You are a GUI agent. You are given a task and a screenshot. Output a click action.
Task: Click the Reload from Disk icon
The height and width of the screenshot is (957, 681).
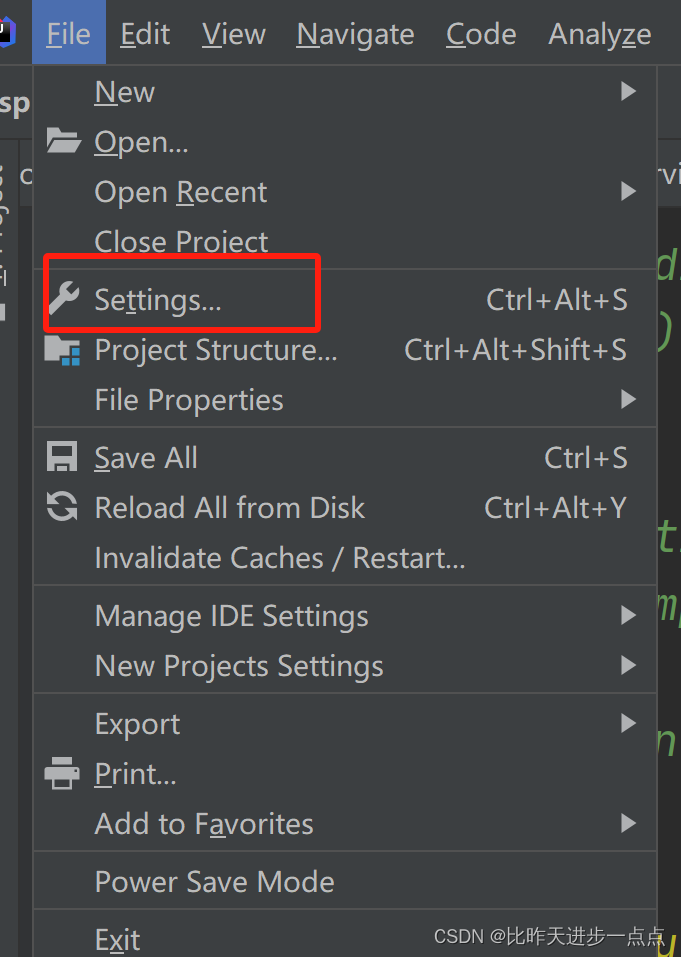click(62, 507)
